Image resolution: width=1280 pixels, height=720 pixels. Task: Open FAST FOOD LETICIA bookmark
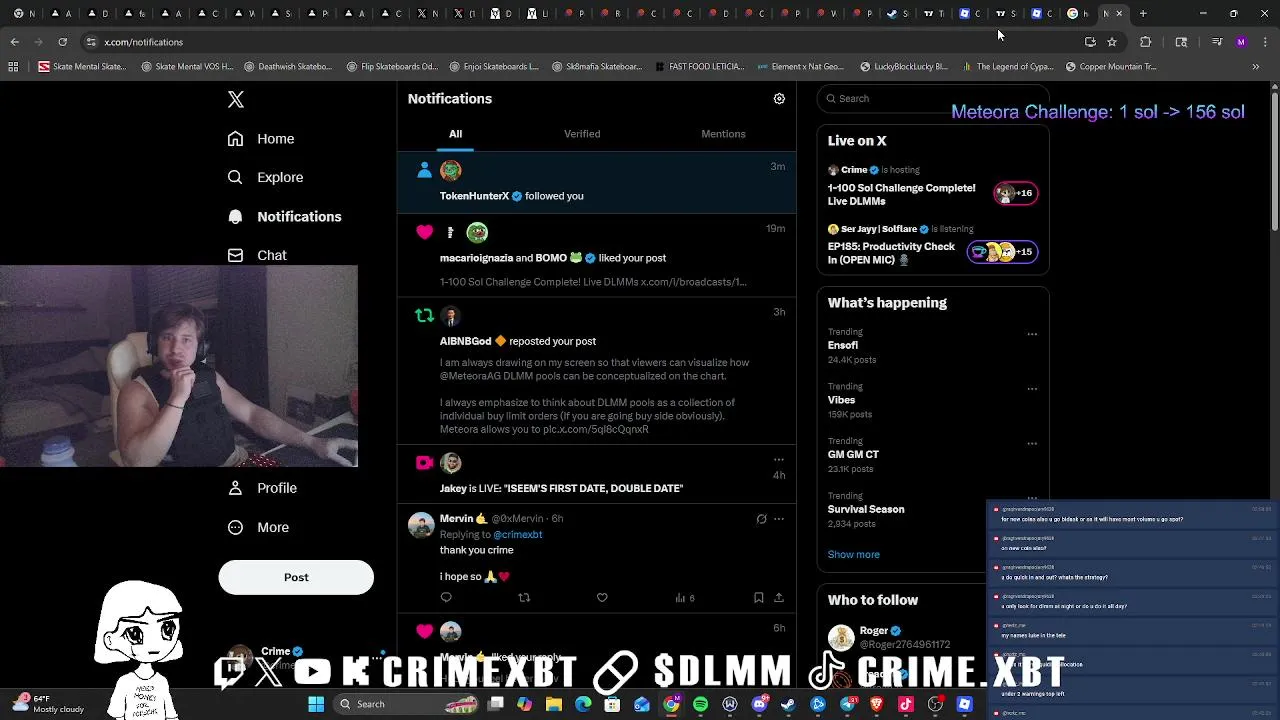(x=700, y=67)
